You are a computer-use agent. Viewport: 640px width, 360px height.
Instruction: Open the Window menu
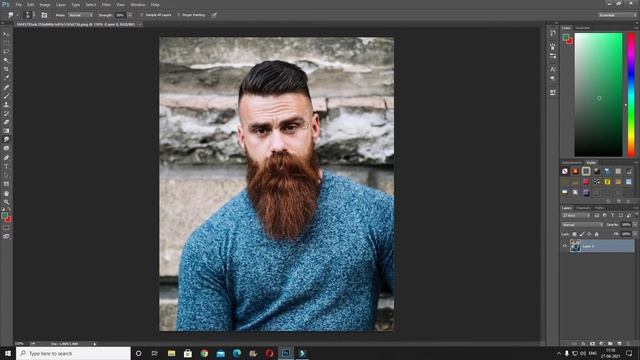138,4
